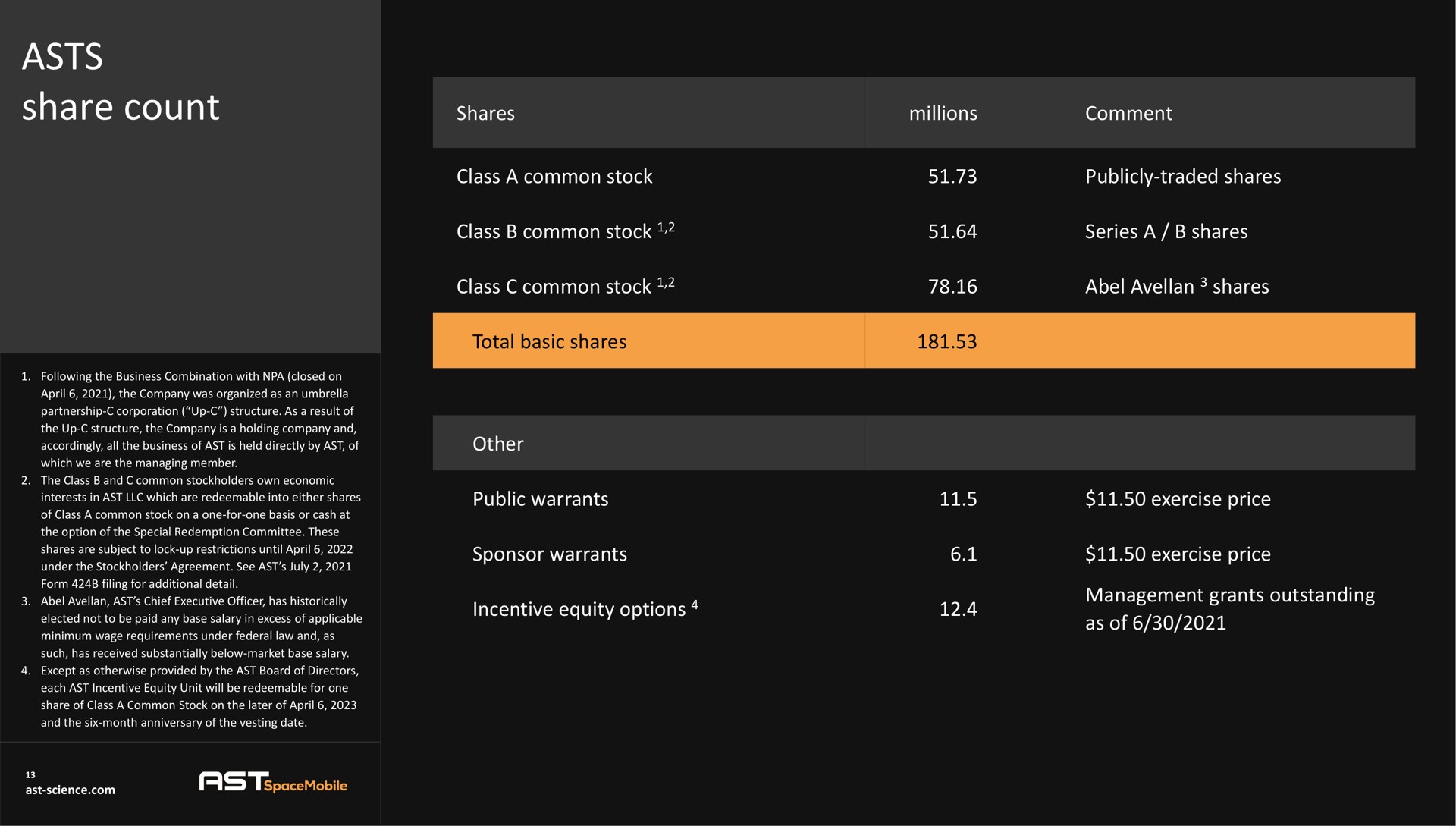Select Public warrants '$11.50 exercise price'

tap(1178, 498)
